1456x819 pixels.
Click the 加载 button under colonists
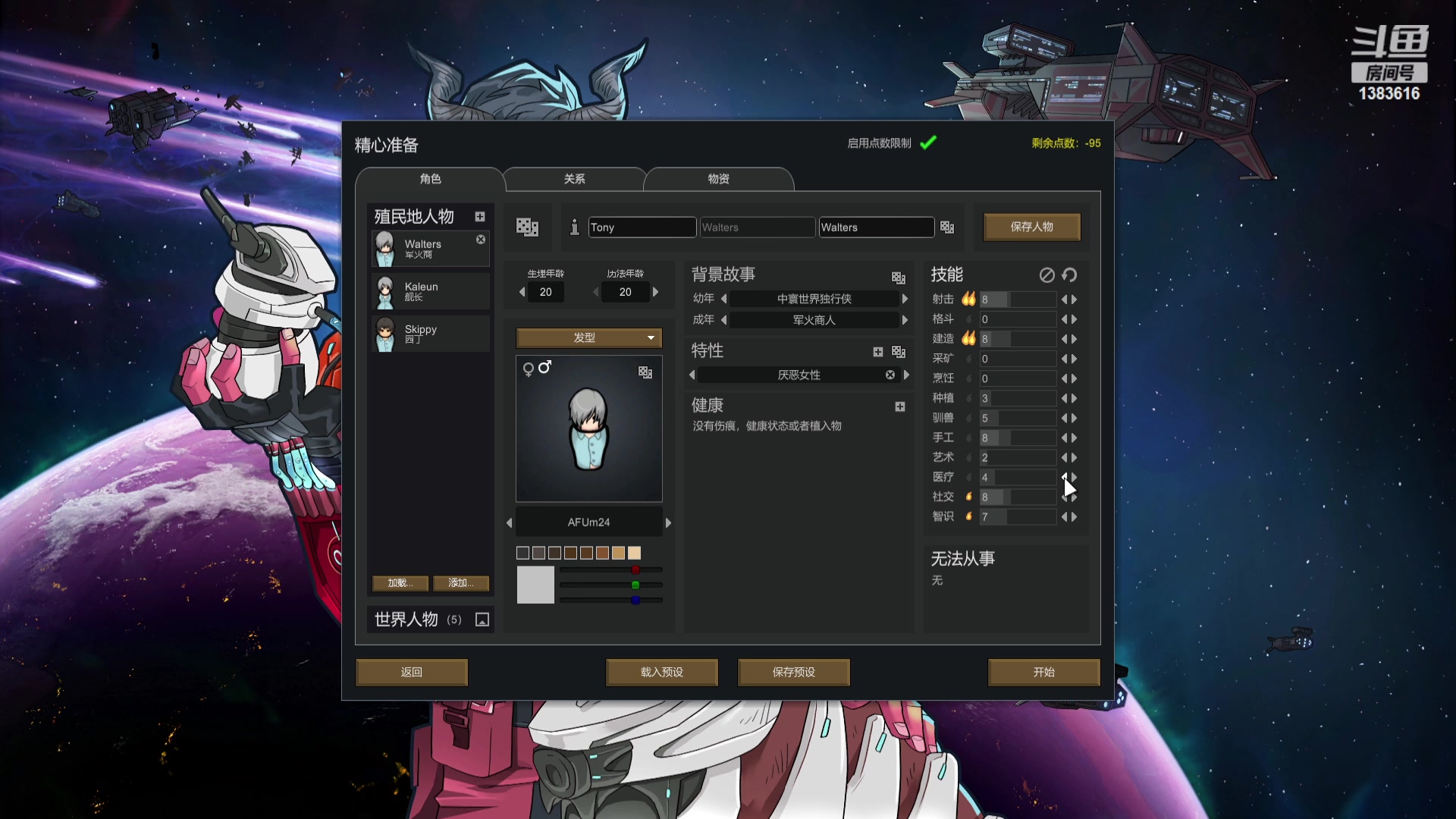coord(400,583)
